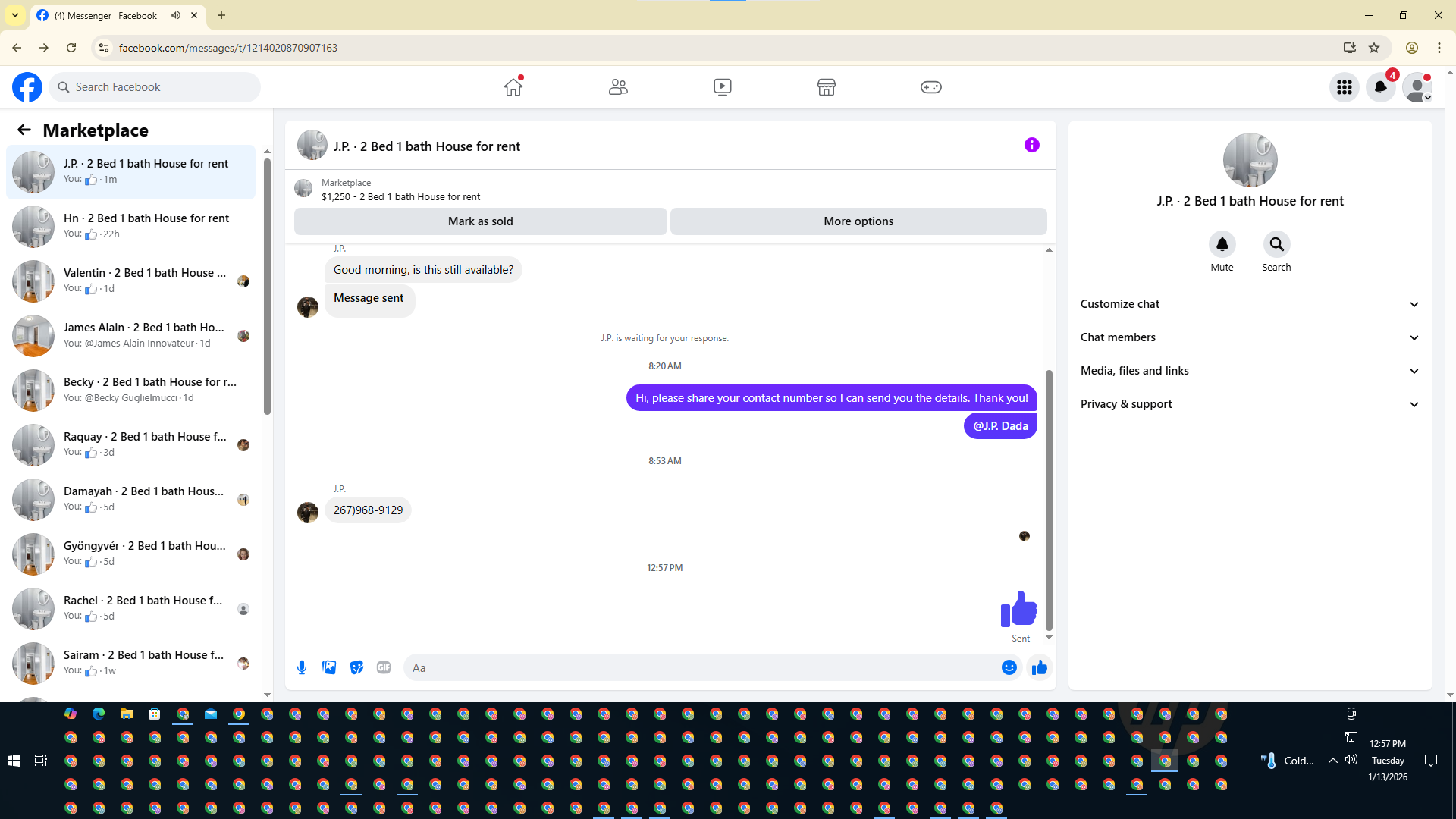Open the GIF picker
This screenshot has width=1456, height=819.
pos(384,667)
